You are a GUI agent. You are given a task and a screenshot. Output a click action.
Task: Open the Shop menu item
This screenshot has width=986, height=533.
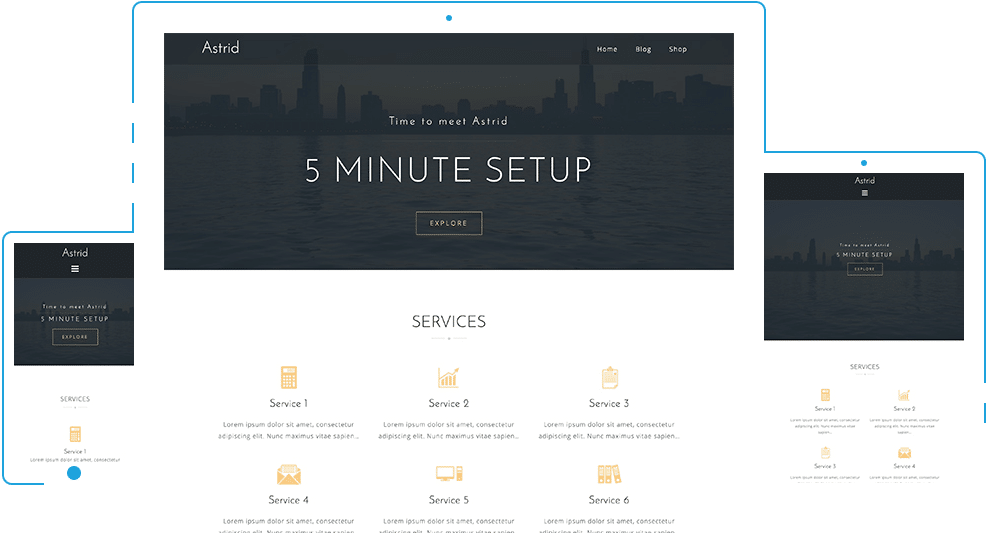(678, 49)
